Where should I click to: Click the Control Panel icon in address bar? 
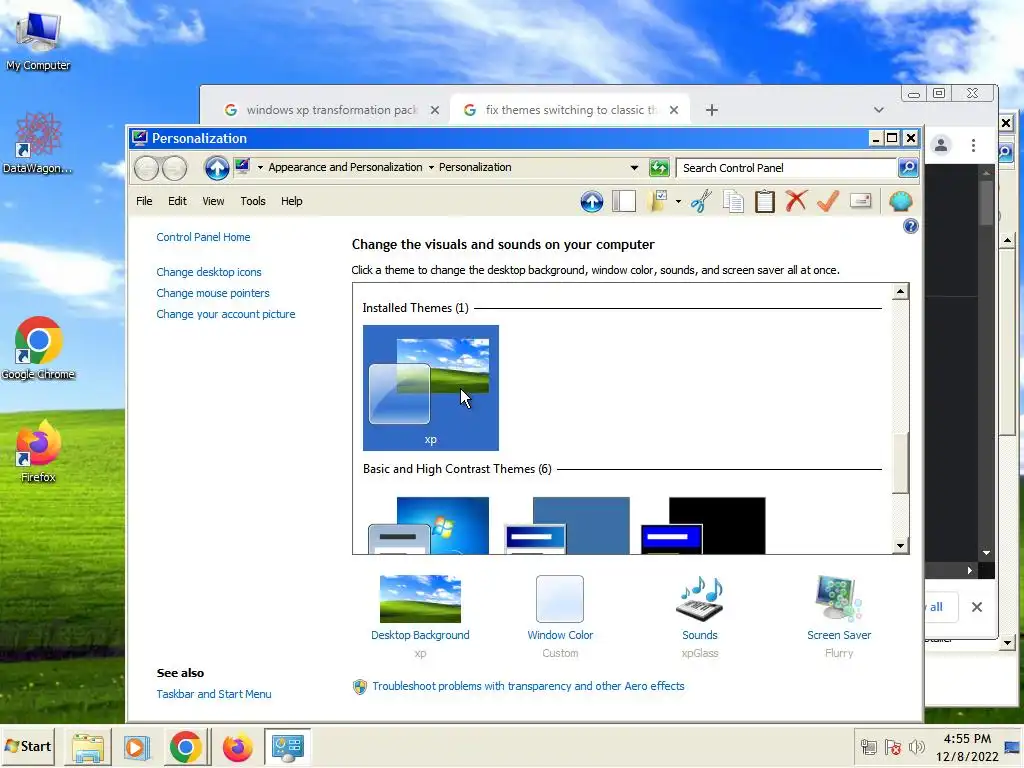pos(242,167)
